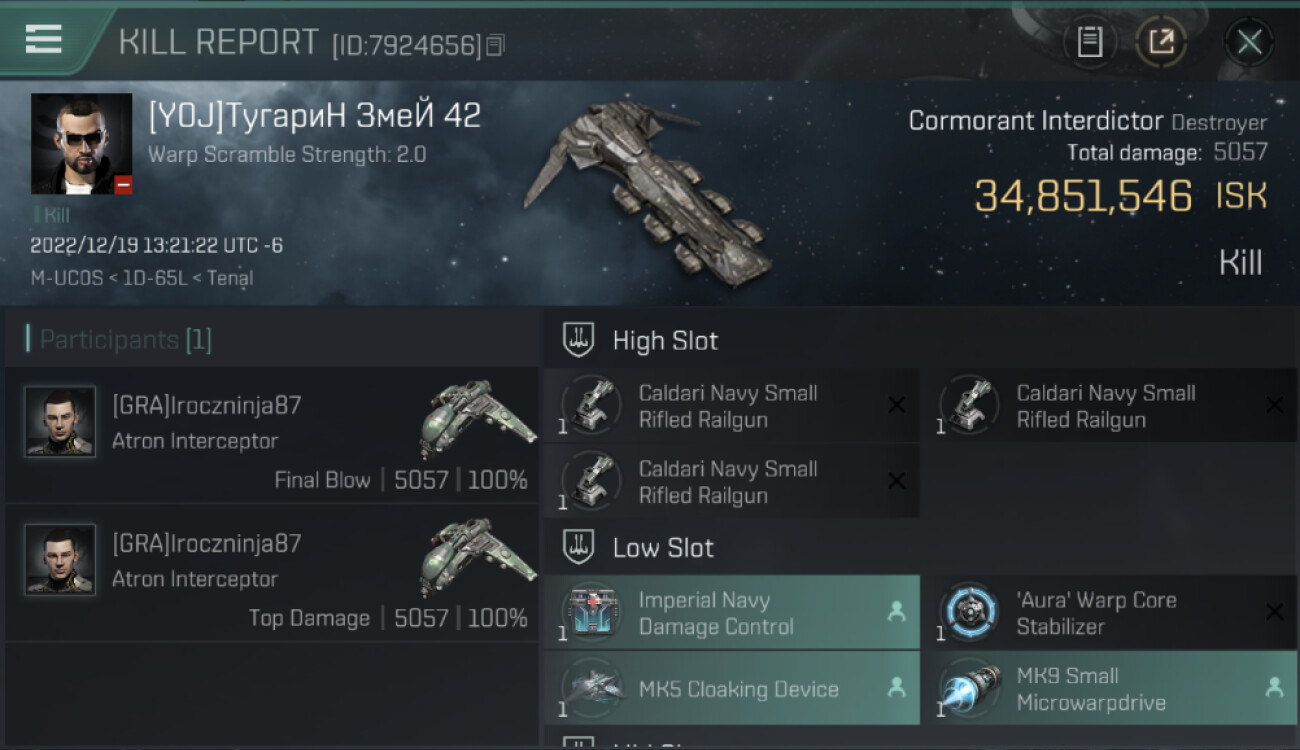Open the clipboard notes icon
1300x750 pixels.
pos(1090,42)
